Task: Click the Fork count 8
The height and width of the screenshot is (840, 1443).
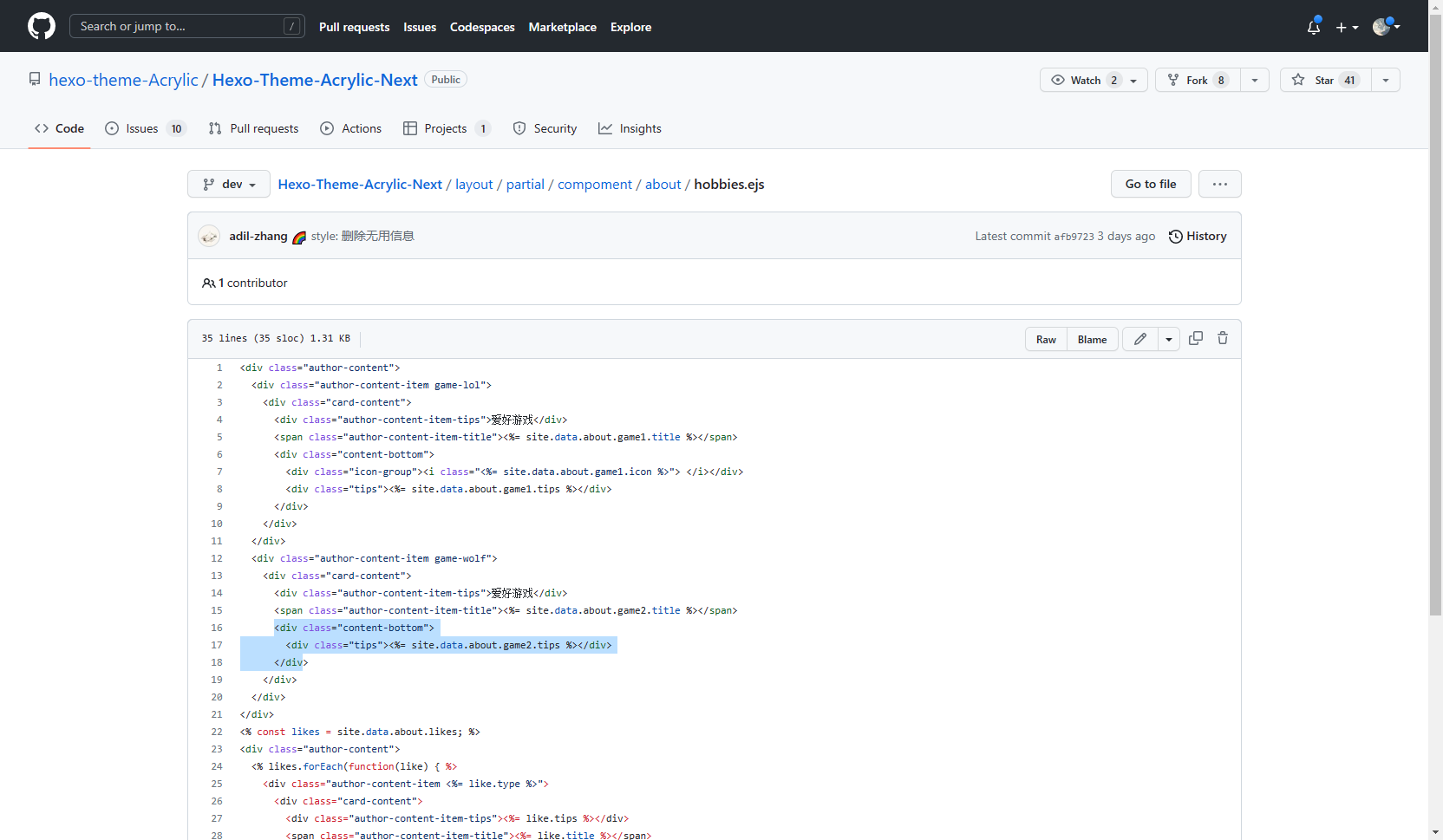Action: click(1221, 80)
